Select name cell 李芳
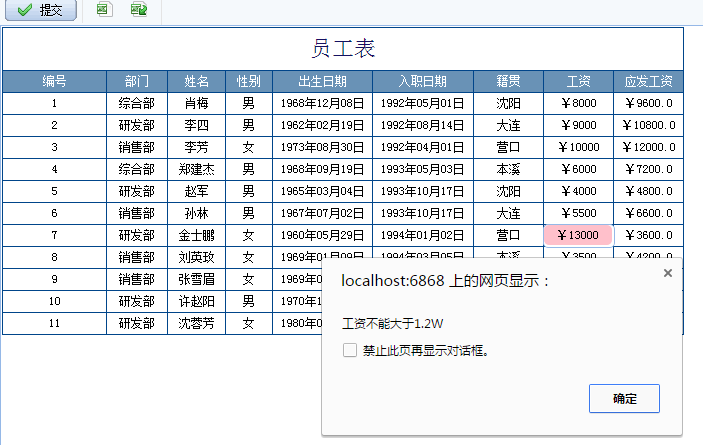 [x=196, y=147]
